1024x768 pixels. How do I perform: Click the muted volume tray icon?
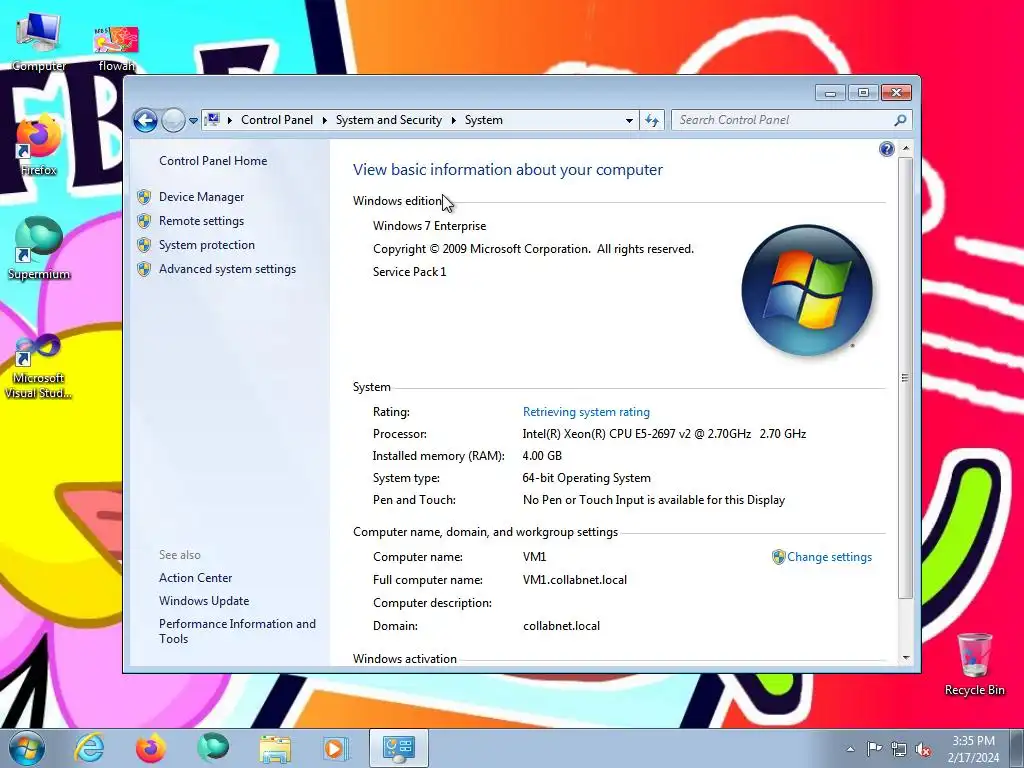[x=923, y=749]
